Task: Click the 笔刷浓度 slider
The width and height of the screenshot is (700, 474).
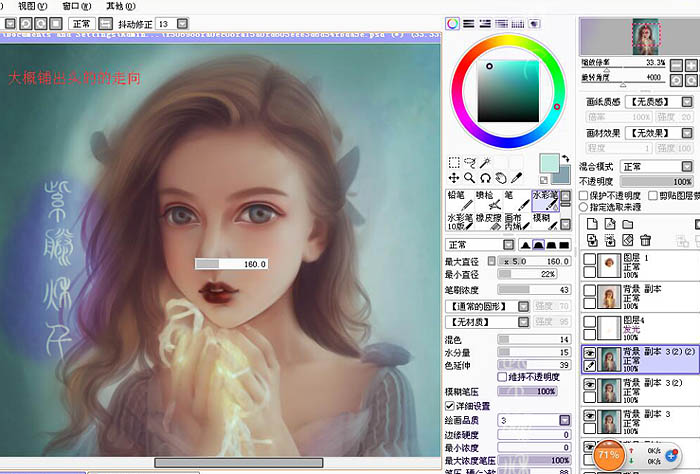Action: point(534,290)
